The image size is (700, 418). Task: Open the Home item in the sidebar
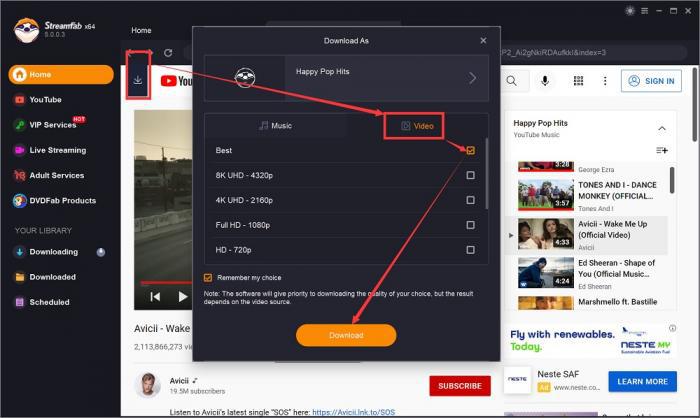tap(61, 75)
